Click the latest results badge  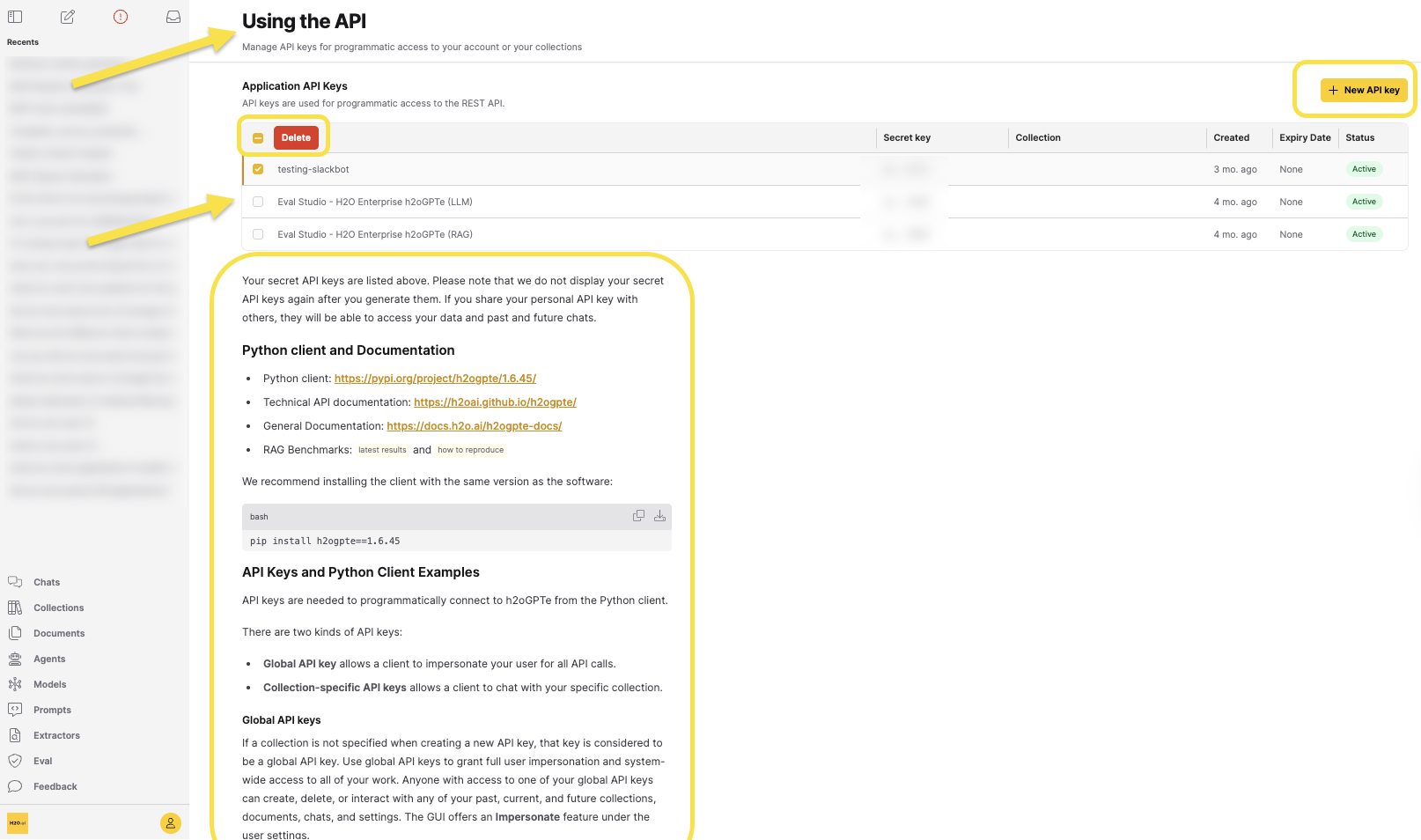point(382,450)
